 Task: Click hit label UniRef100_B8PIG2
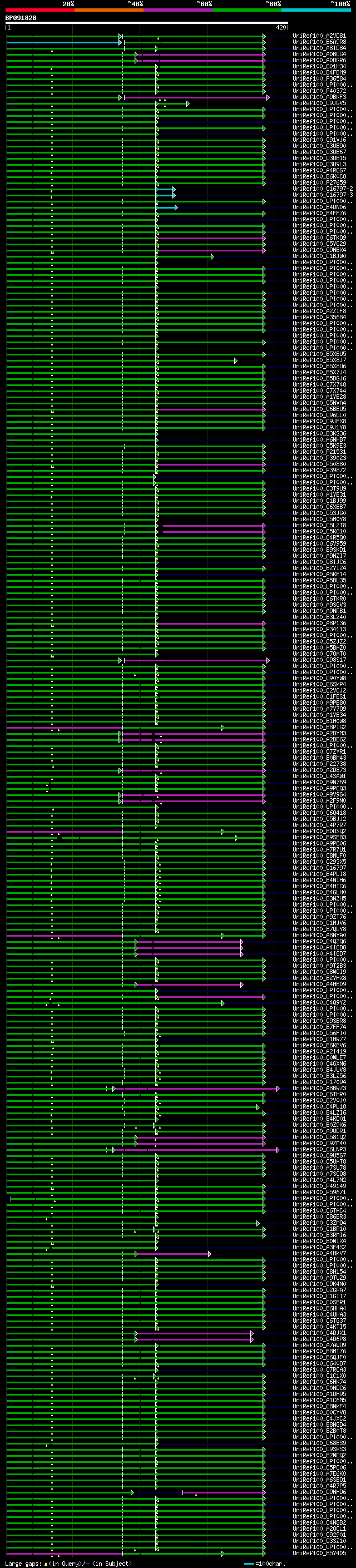tap(319, 728)
